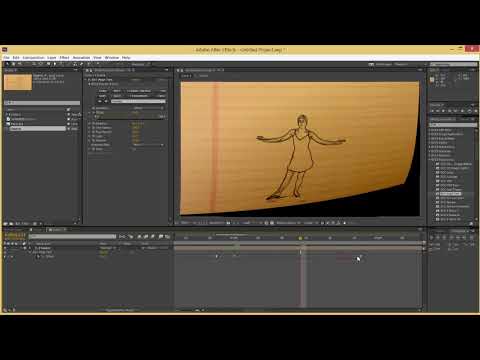Select the Brush tool
This screenshot has width=480, height=360.
(69, 64)
